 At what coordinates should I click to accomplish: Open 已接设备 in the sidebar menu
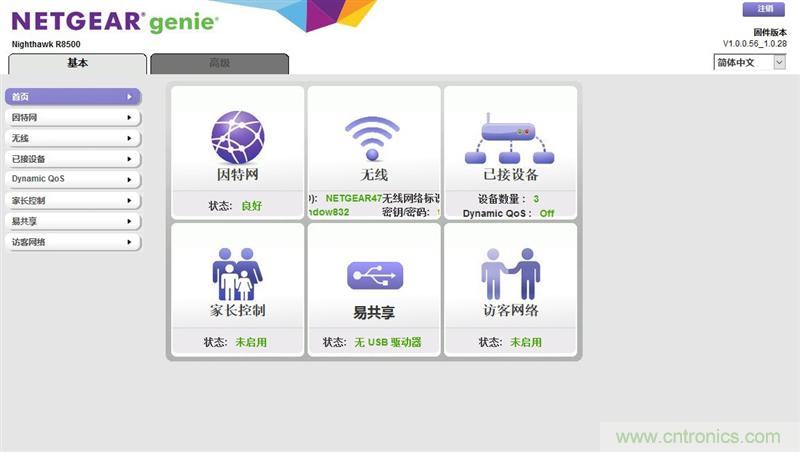coord(70,159)
